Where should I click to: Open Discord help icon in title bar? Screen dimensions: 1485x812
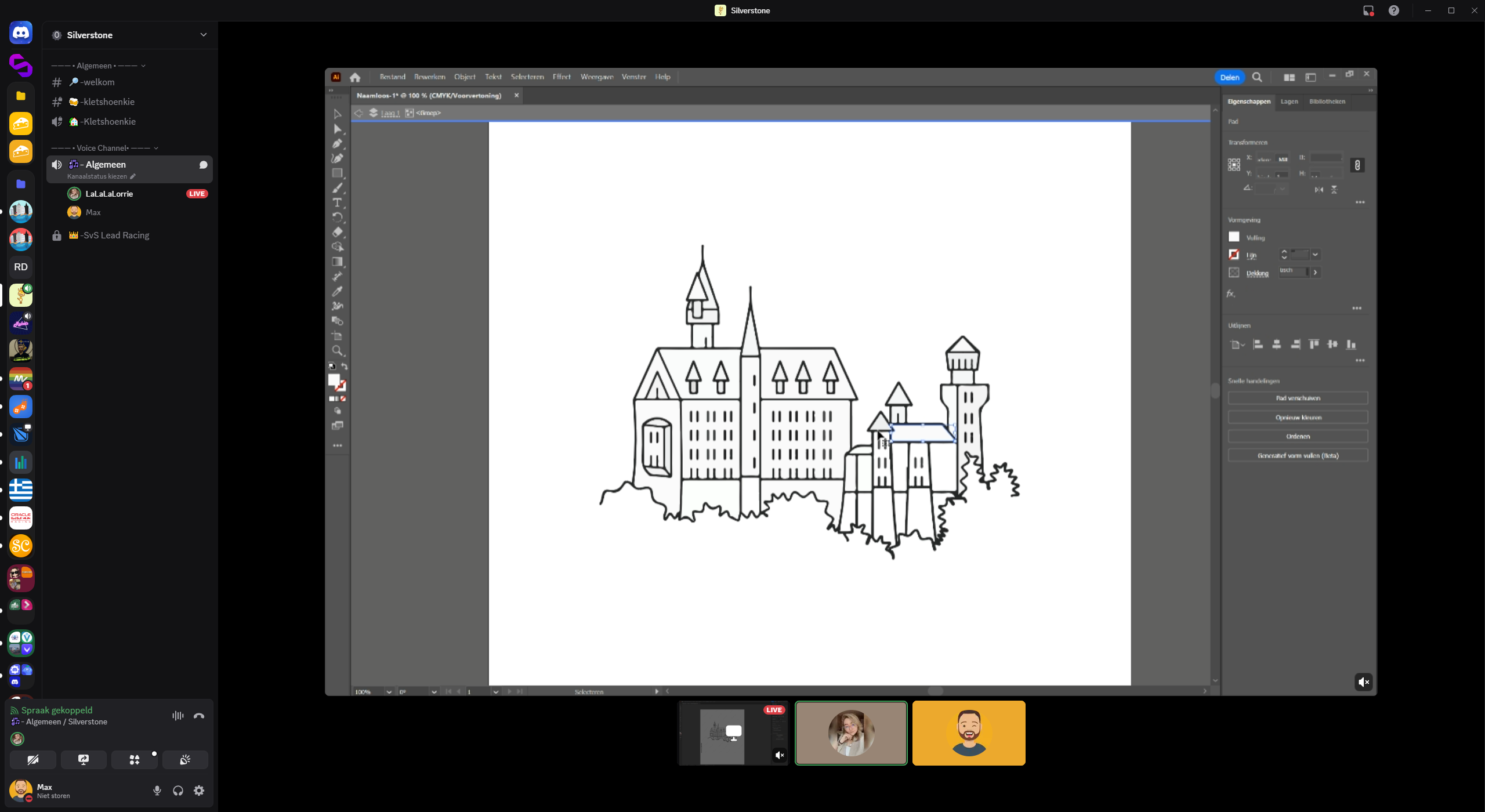point(1393,10)
